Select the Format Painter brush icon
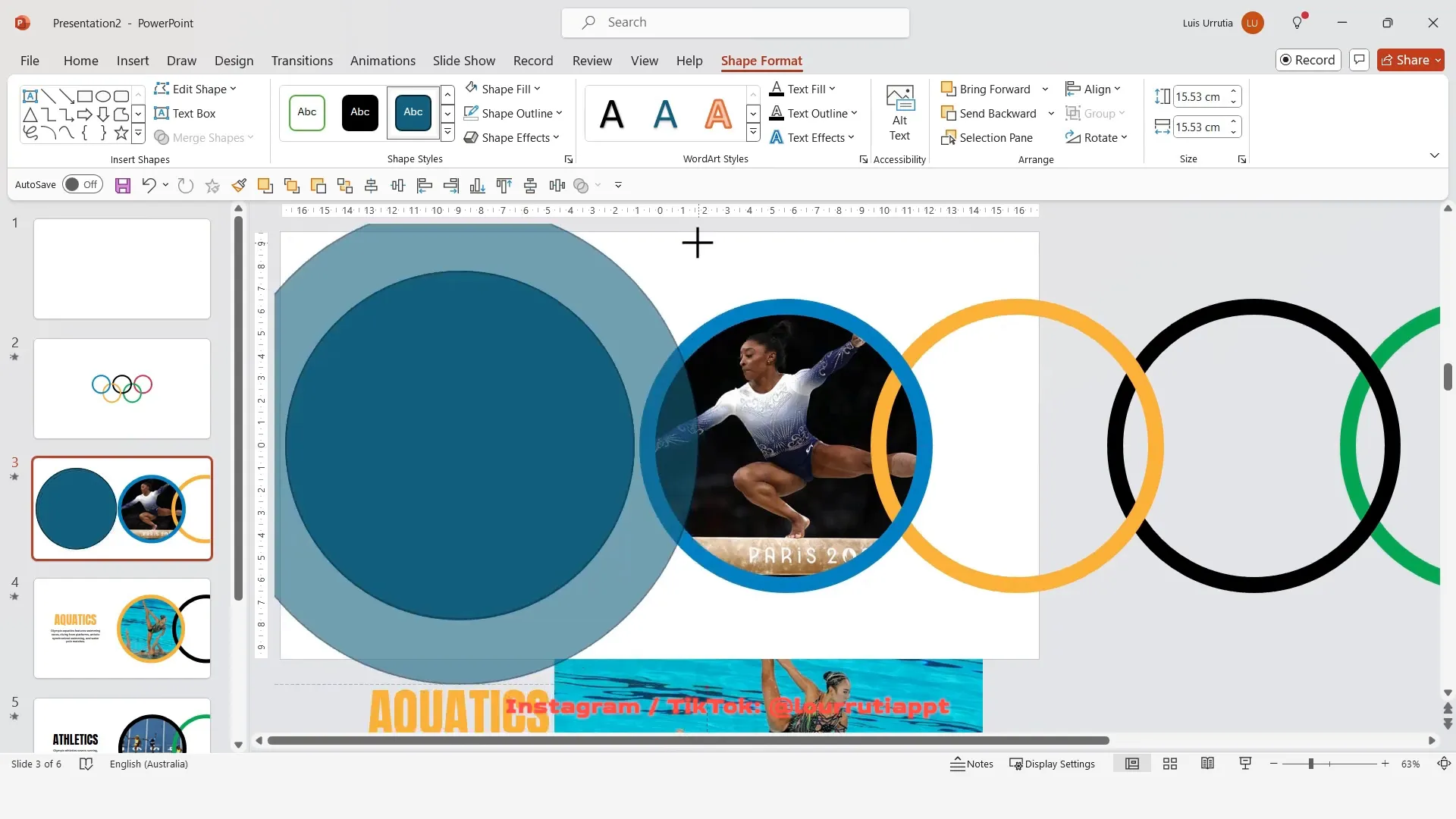 pyautogui.click(x=239, y=185)
